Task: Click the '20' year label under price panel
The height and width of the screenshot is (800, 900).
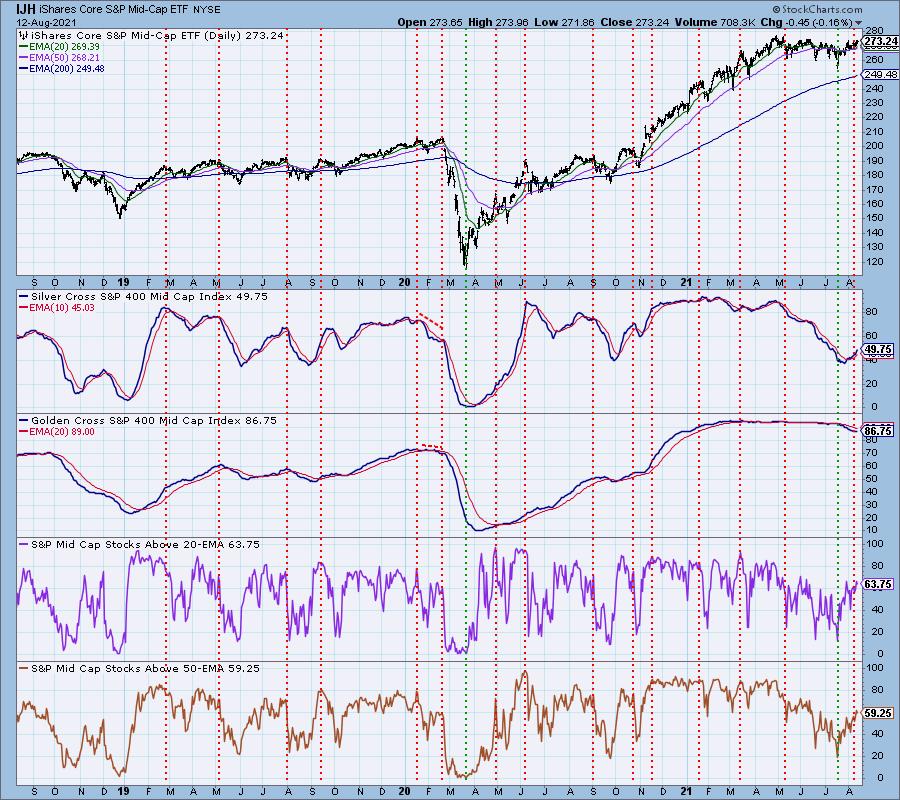Action: point(404,282)
